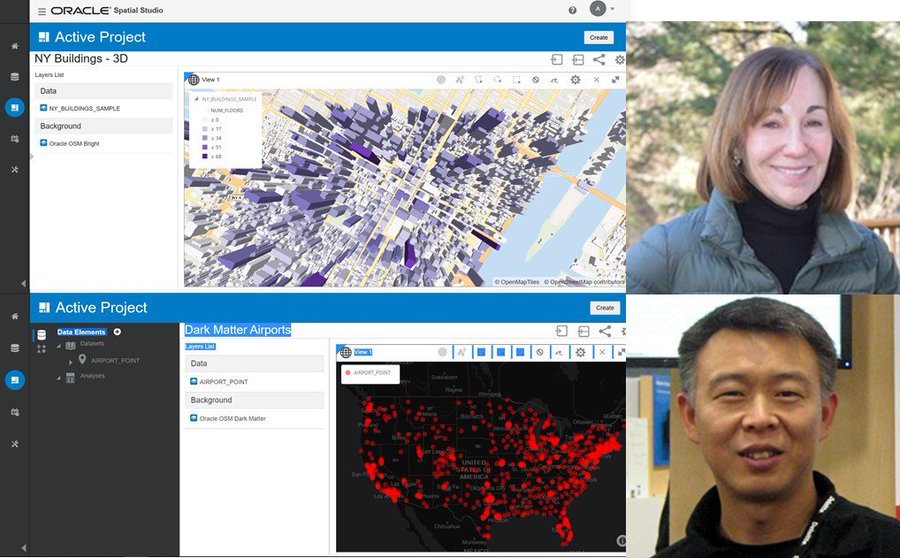Collapse Layers List panel handle in NY Buildings window
Image resolution: width=900 pixels, height=558 pixels.
point(32,156)
